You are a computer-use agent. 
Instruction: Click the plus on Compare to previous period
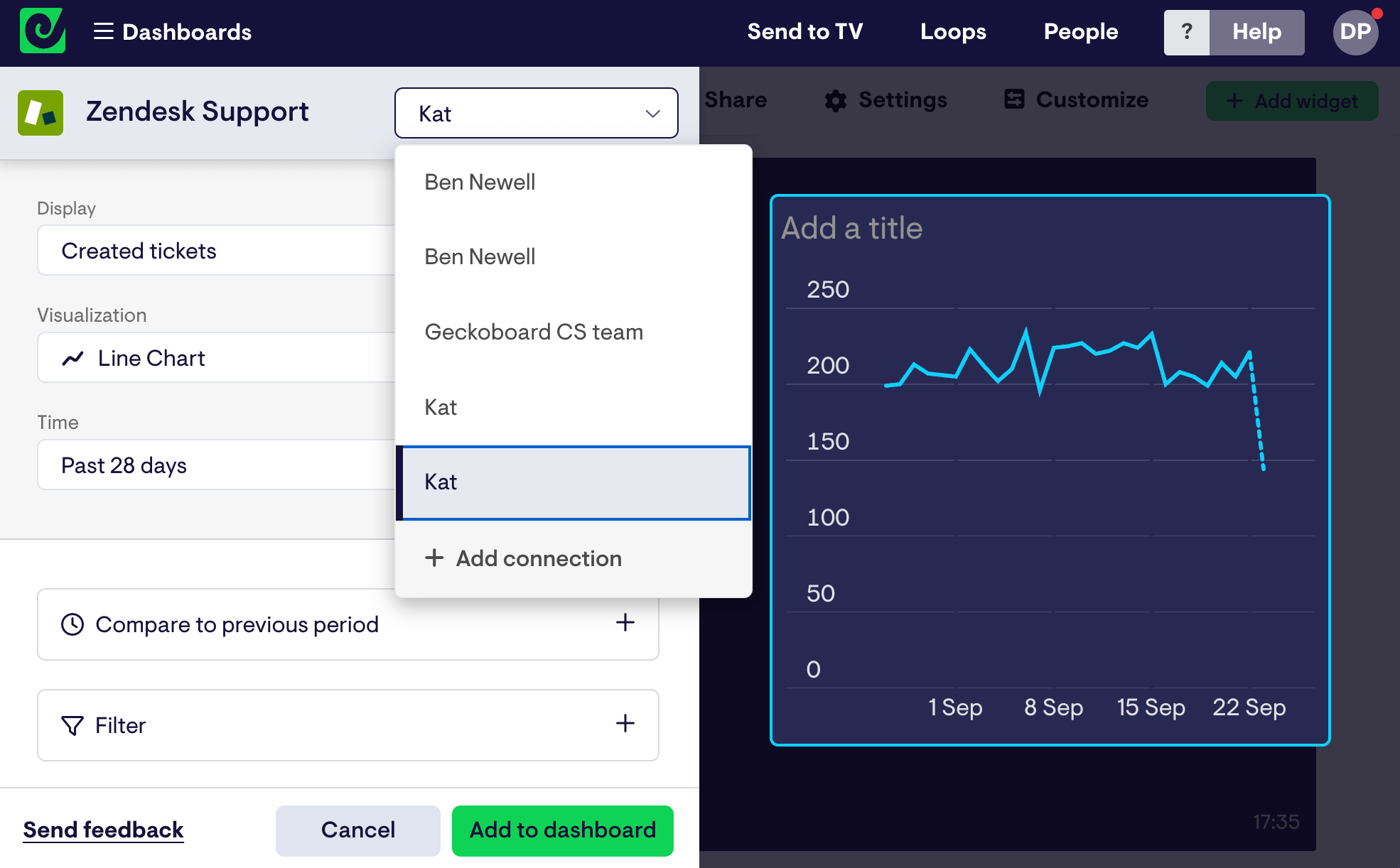point(625,623)
